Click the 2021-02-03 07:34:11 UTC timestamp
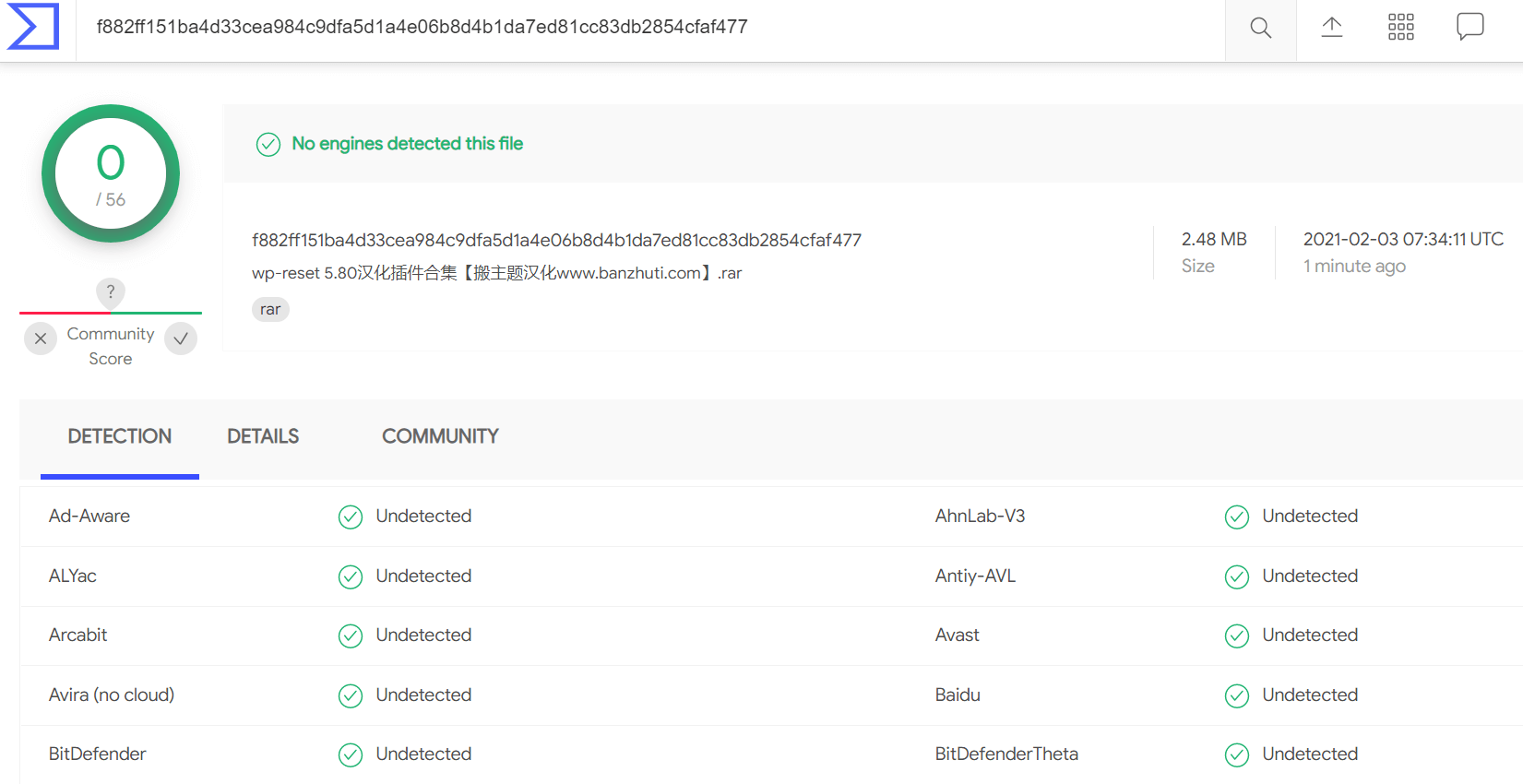This screenshot has width=1523, height=784. coord(1403,239)
